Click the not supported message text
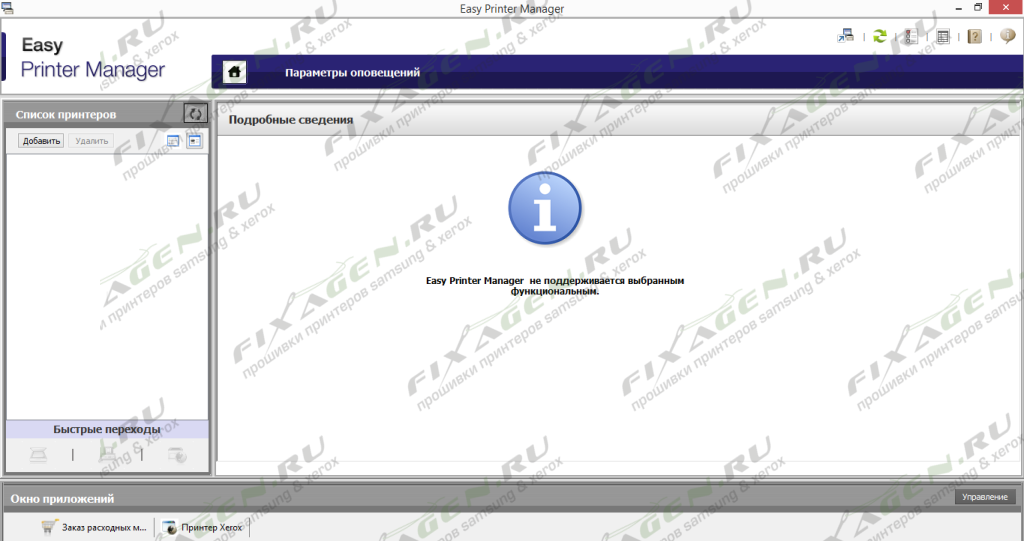This screenshot has height=541, width=1024. point(554,286)
